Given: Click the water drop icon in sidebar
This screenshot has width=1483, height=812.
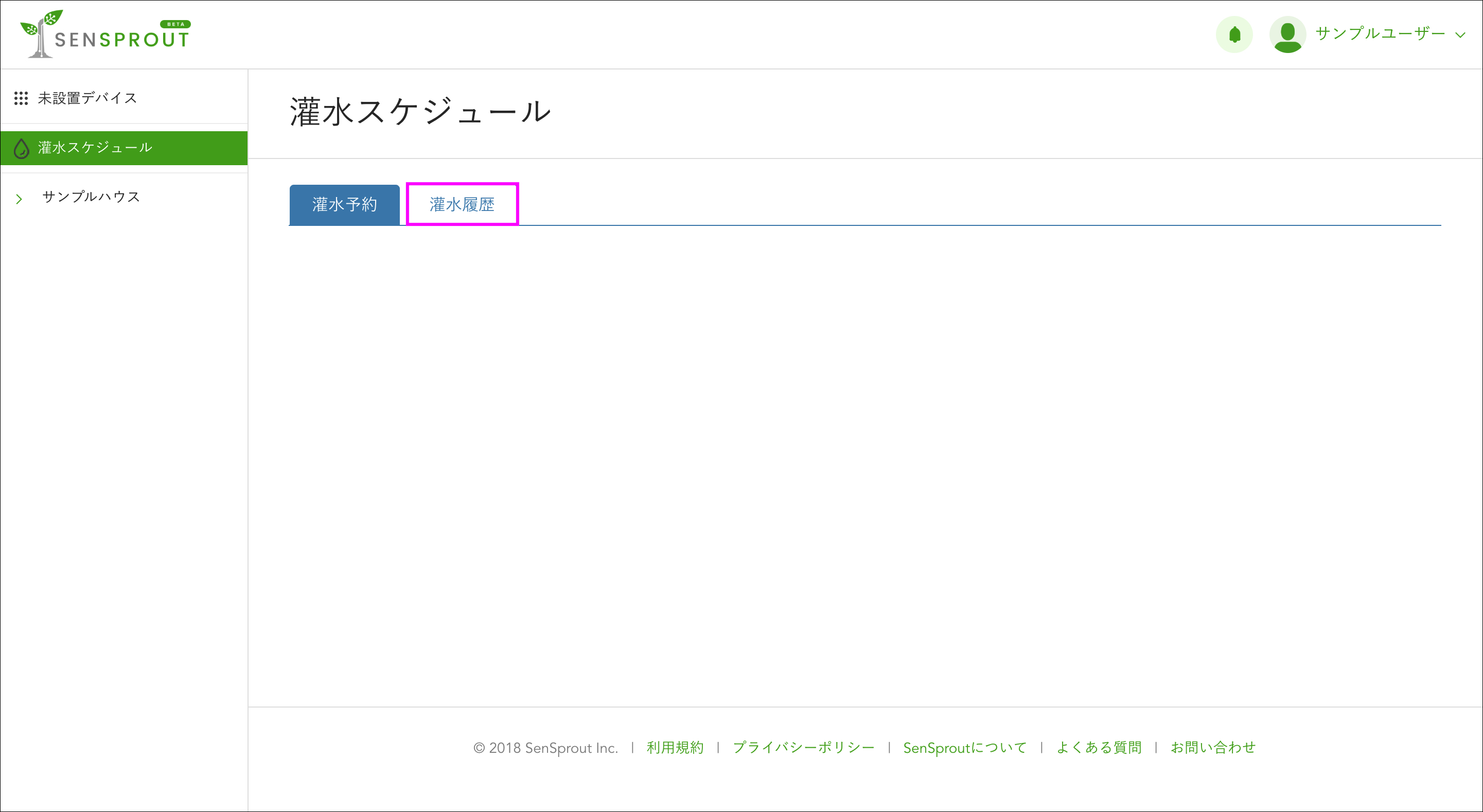Looking at the screenshot, I should point(21,148).
